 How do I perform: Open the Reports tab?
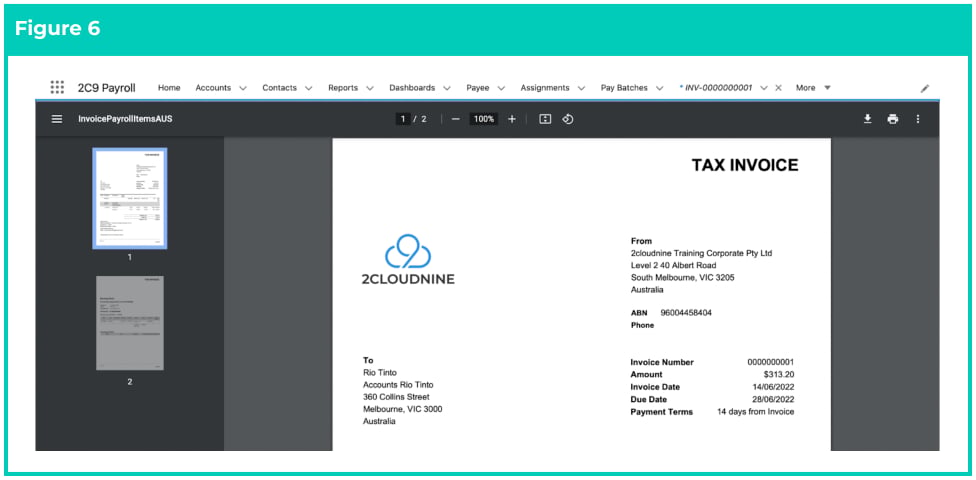(343, 88)
